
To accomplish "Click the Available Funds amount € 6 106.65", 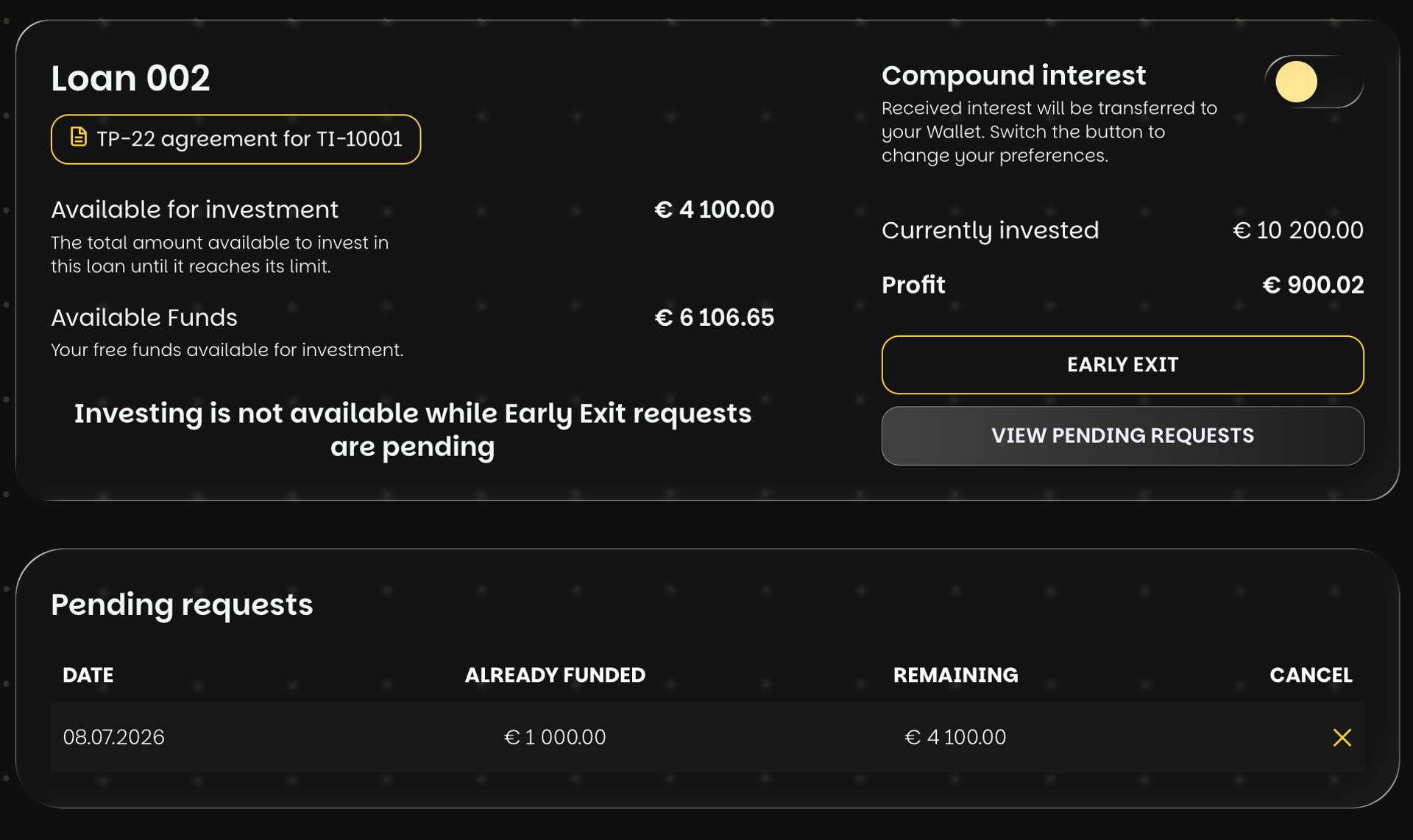I will point(714,318).
